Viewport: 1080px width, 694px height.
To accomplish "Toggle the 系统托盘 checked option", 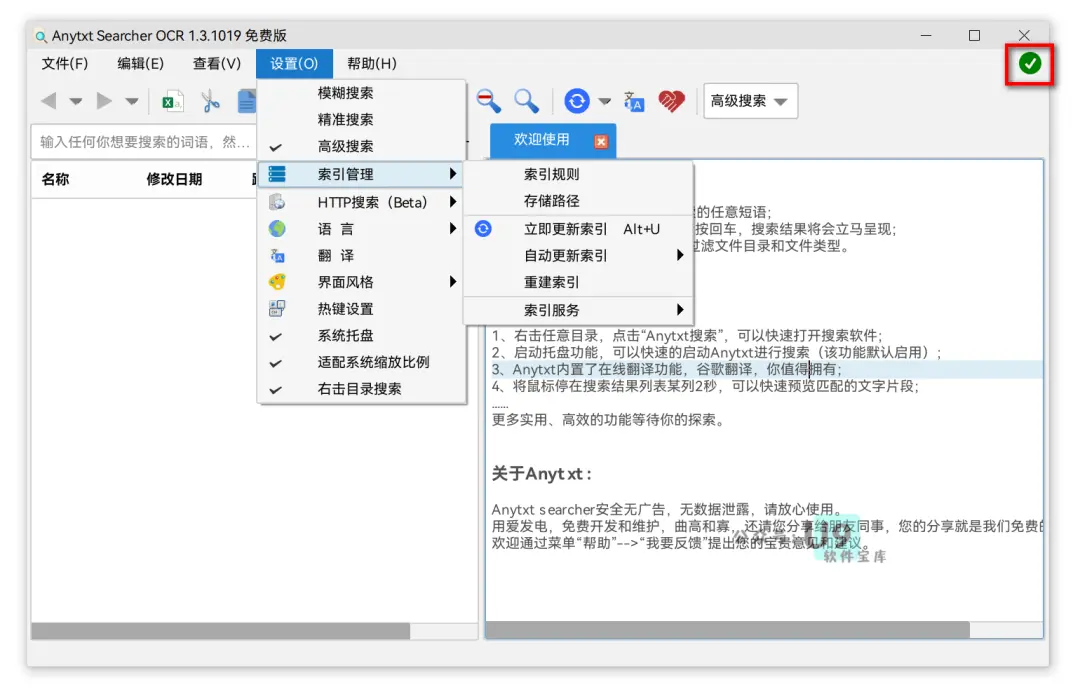I will tap(362, 336).
